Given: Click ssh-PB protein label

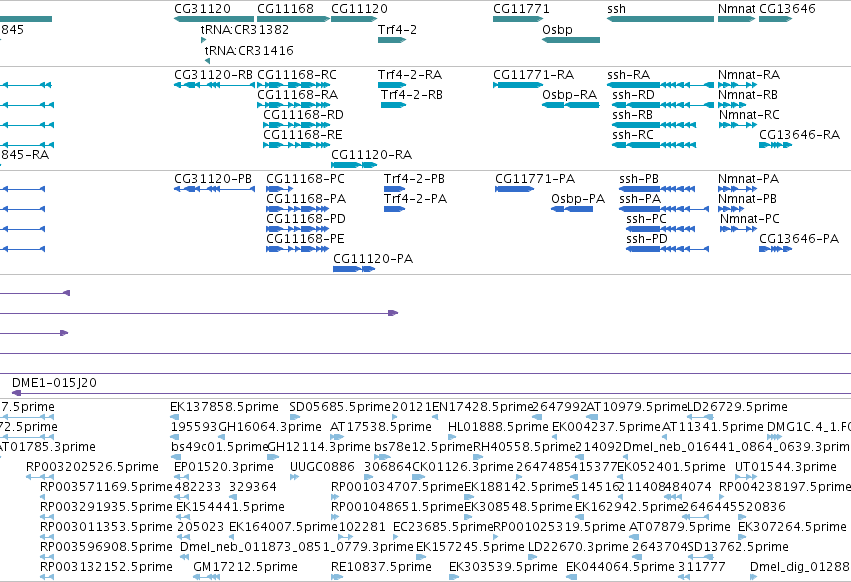Looking at the screenshot, I should coord(639,179).
